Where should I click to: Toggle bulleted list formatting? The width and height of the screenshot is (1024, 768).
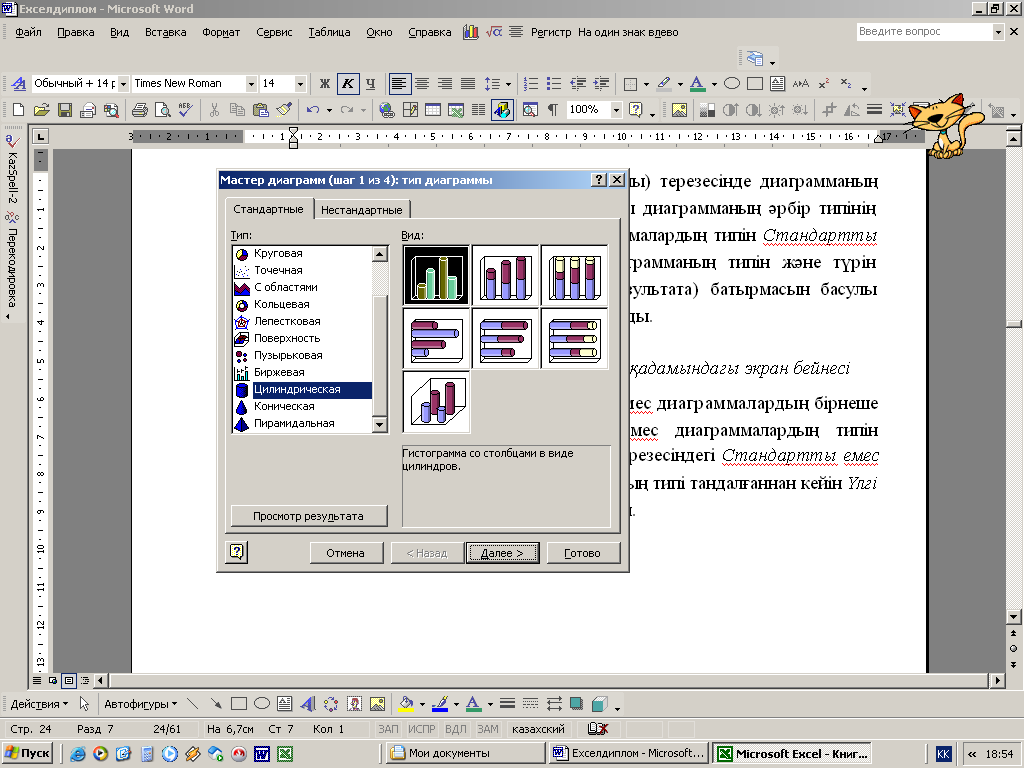click(554, 84)
